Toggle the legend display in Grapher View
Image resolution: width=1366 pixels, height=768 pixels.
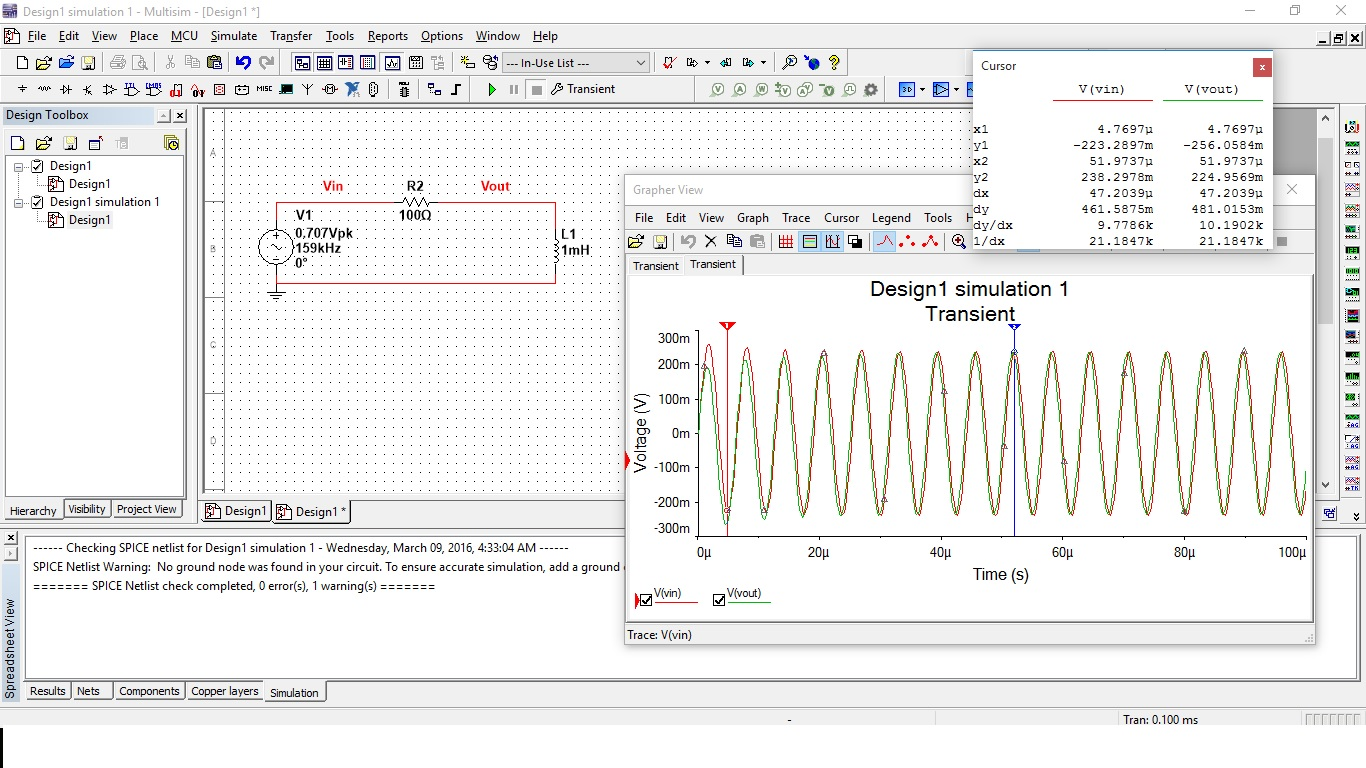(811, 242)
